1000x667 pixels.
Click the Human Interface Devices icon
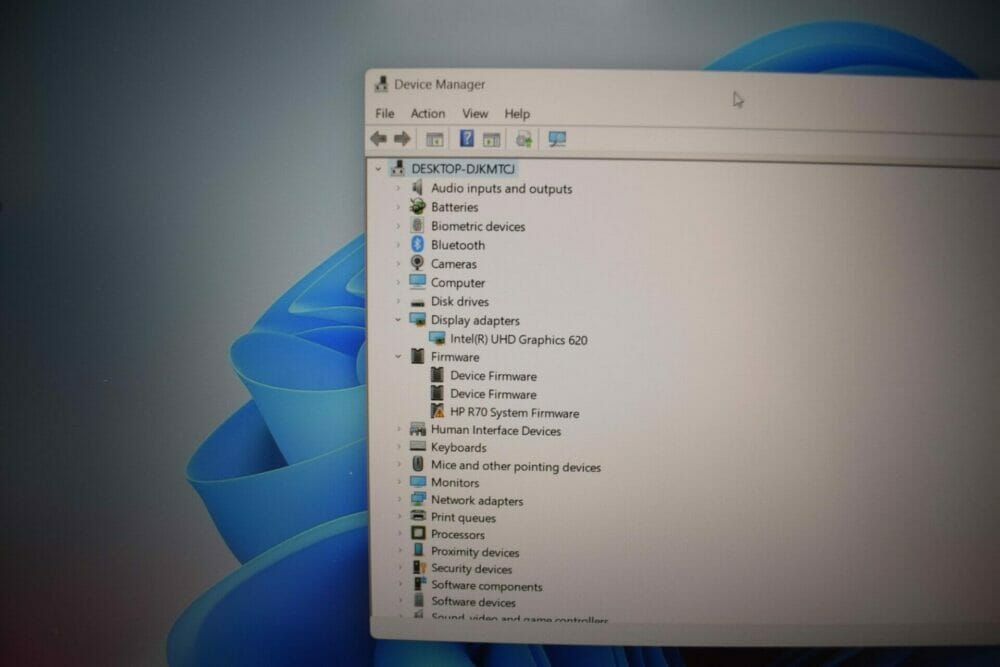click(418, 429)
